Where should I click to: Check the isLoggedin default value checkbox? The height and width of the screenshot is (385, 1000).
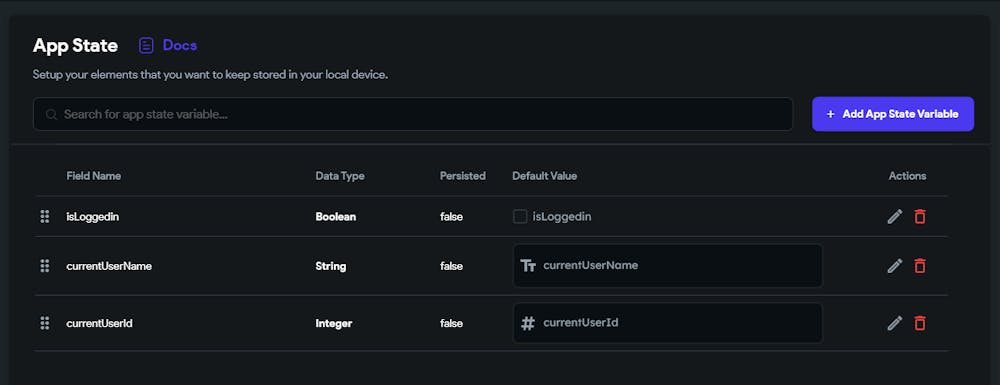coord(520,217)
